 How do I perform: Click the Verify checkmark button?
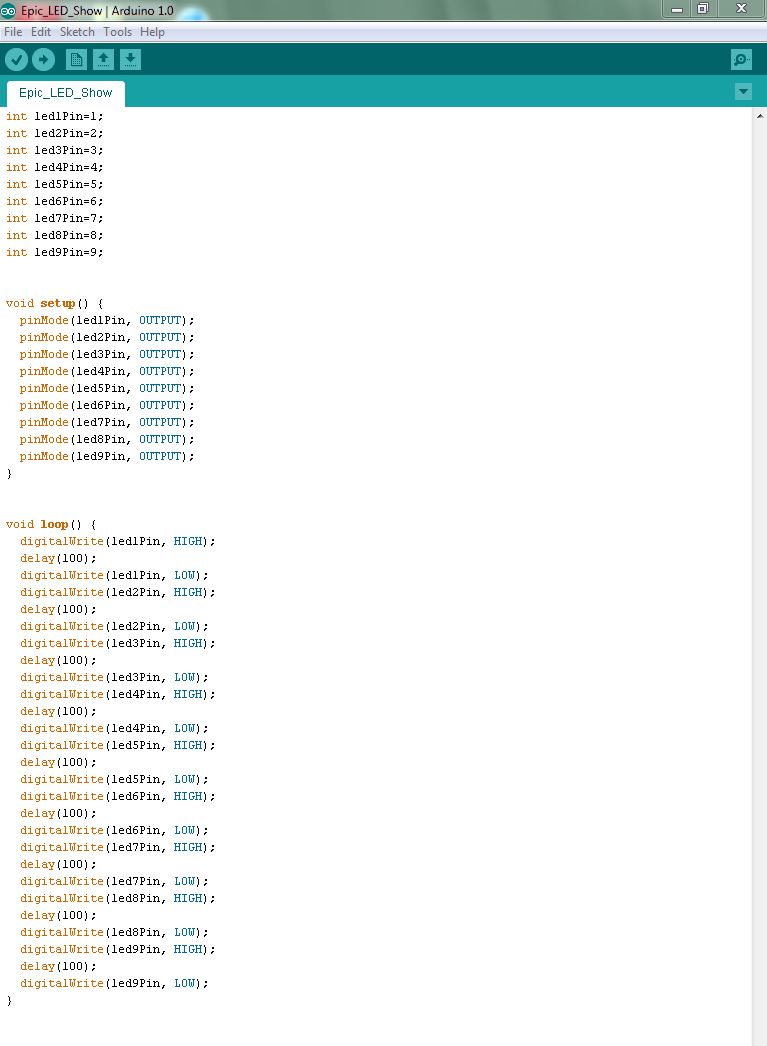(16, 60)
